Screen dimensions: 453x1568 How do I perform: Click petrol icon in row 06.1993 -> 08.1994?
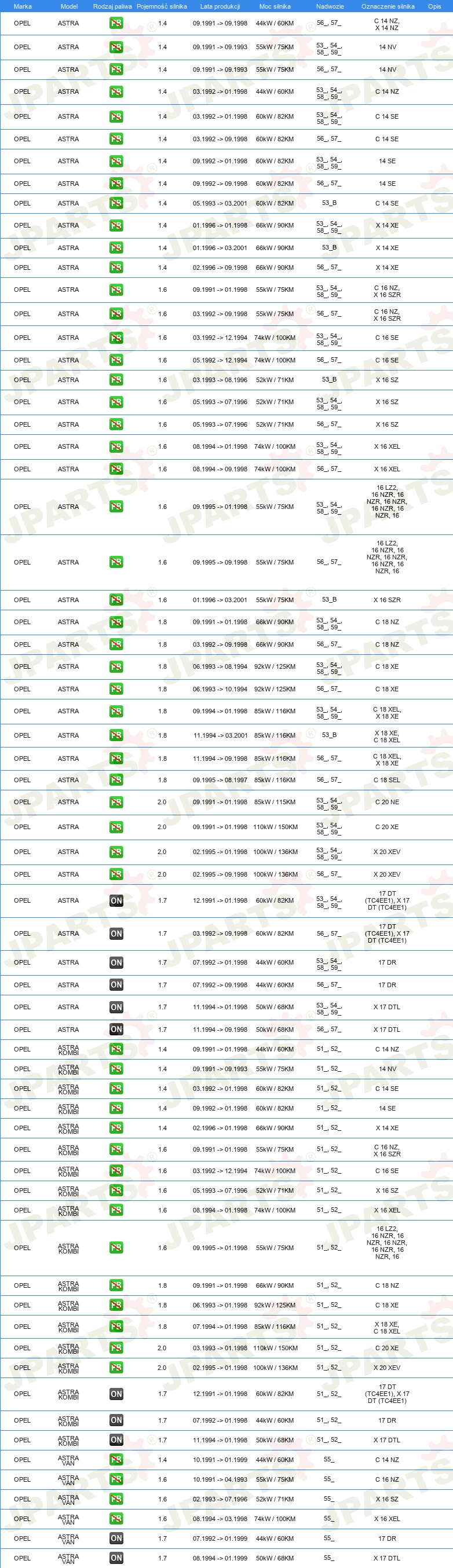[116, 666]
